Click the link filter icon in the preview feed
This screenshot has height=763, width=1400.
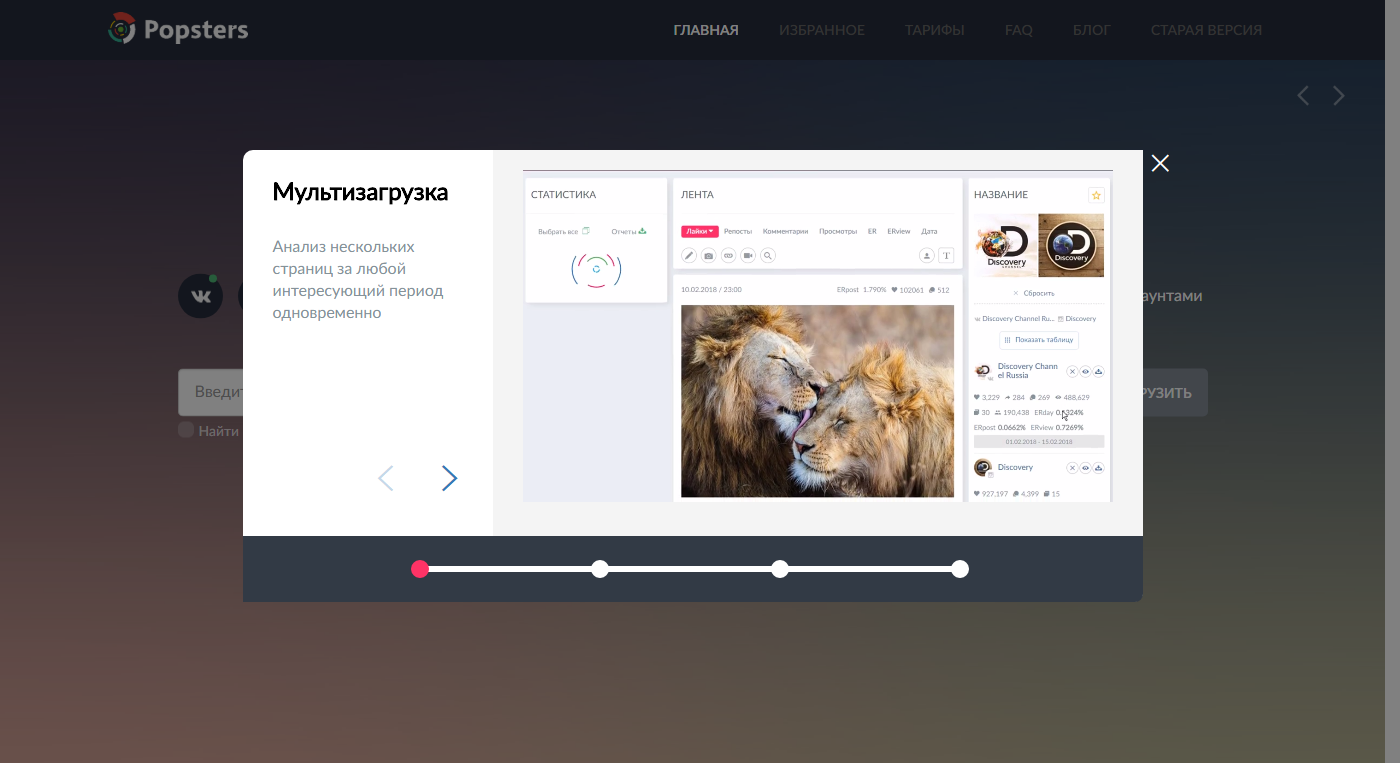tap(728, 256)
